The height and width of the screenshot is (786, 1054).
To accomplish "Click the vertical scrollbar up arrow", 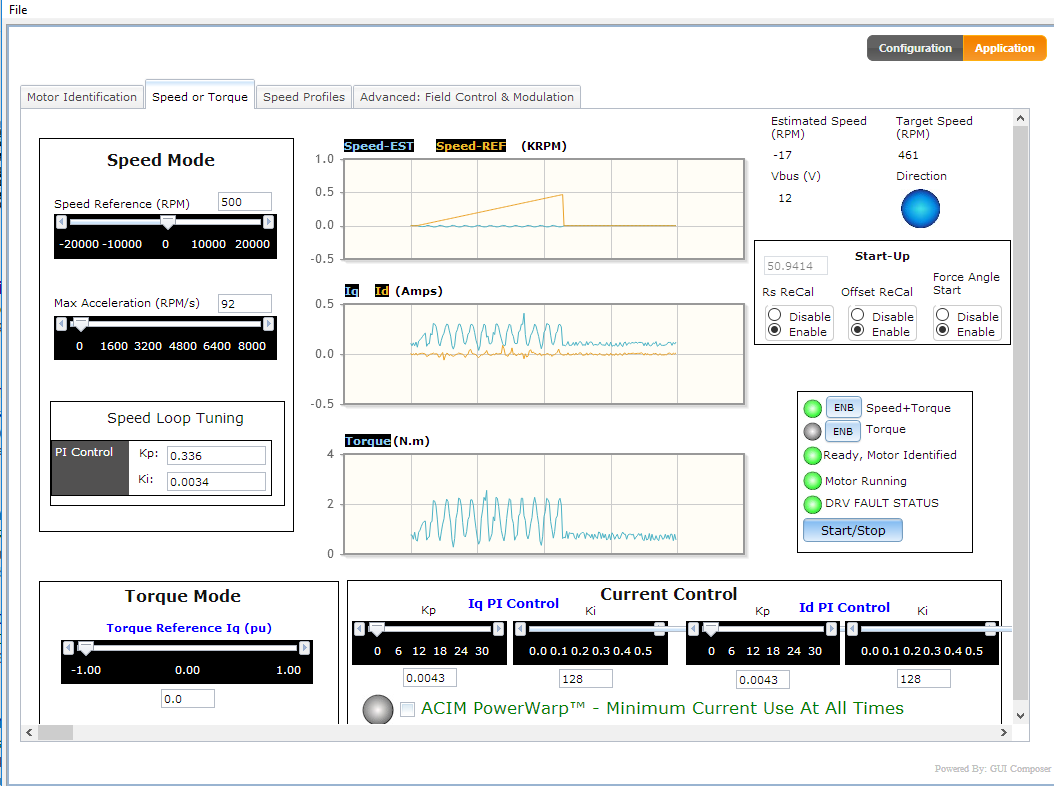I will [1020, 118].
